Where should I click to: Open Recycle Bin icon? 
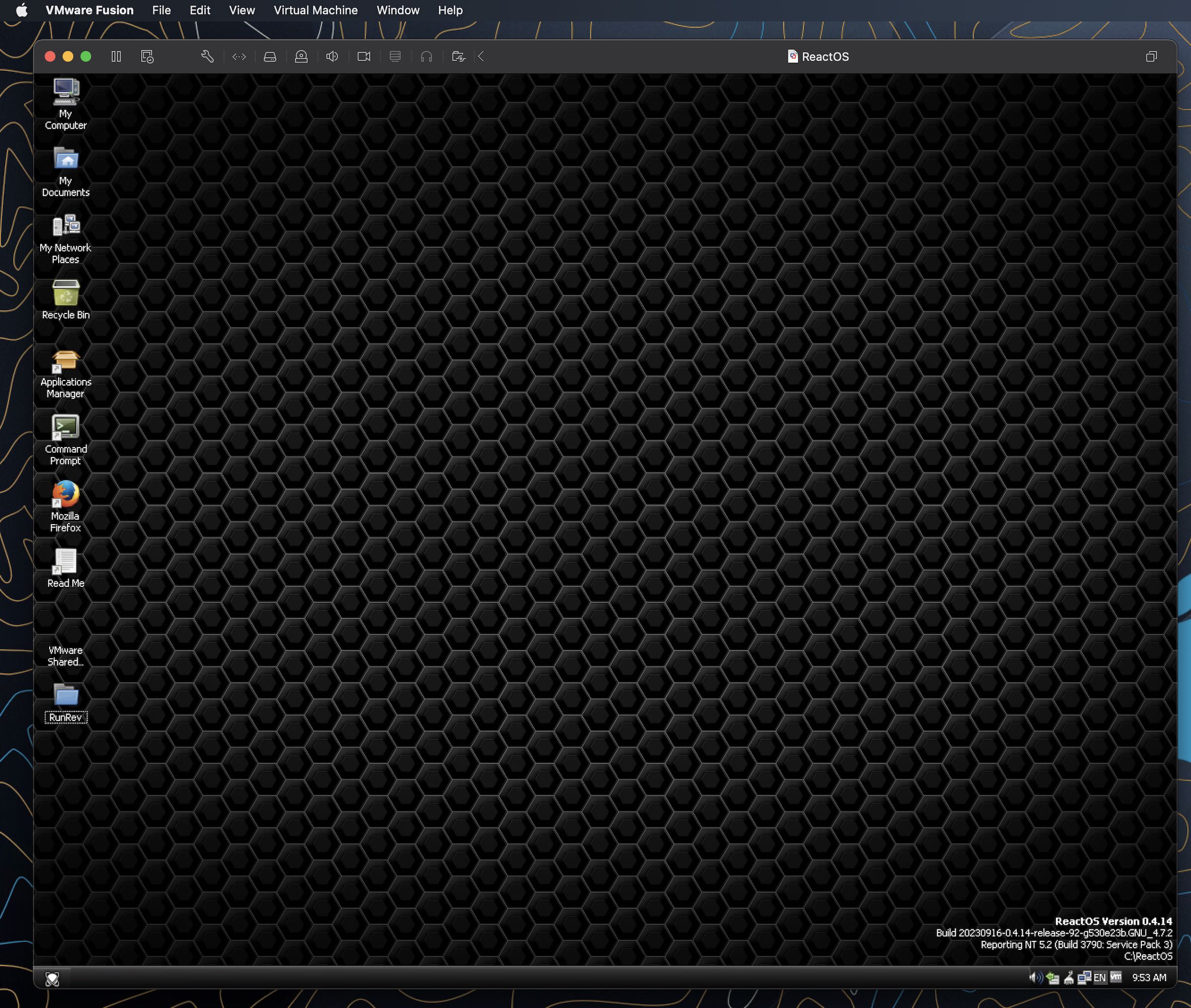coord(65,292)
